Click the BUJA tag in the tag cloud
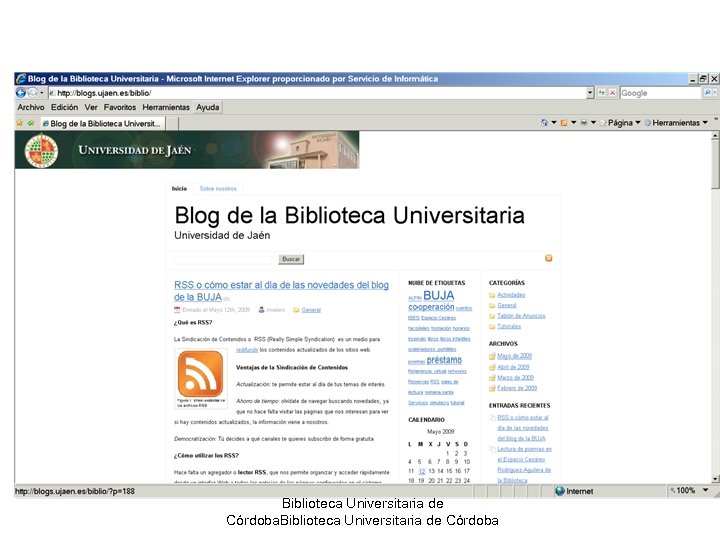The width and height of the screenshot is (720, 540). tap(439, 295)
